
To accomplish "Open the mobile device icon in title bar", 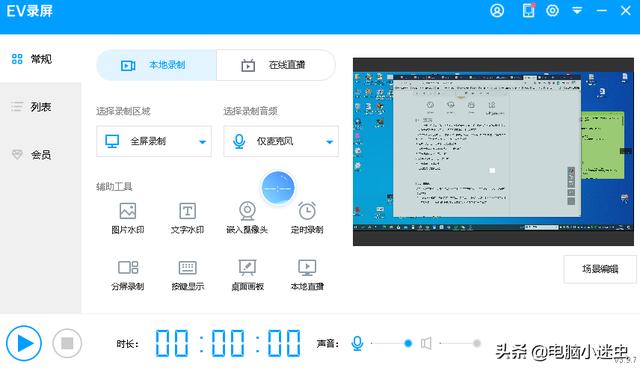I will click(529, 11).
